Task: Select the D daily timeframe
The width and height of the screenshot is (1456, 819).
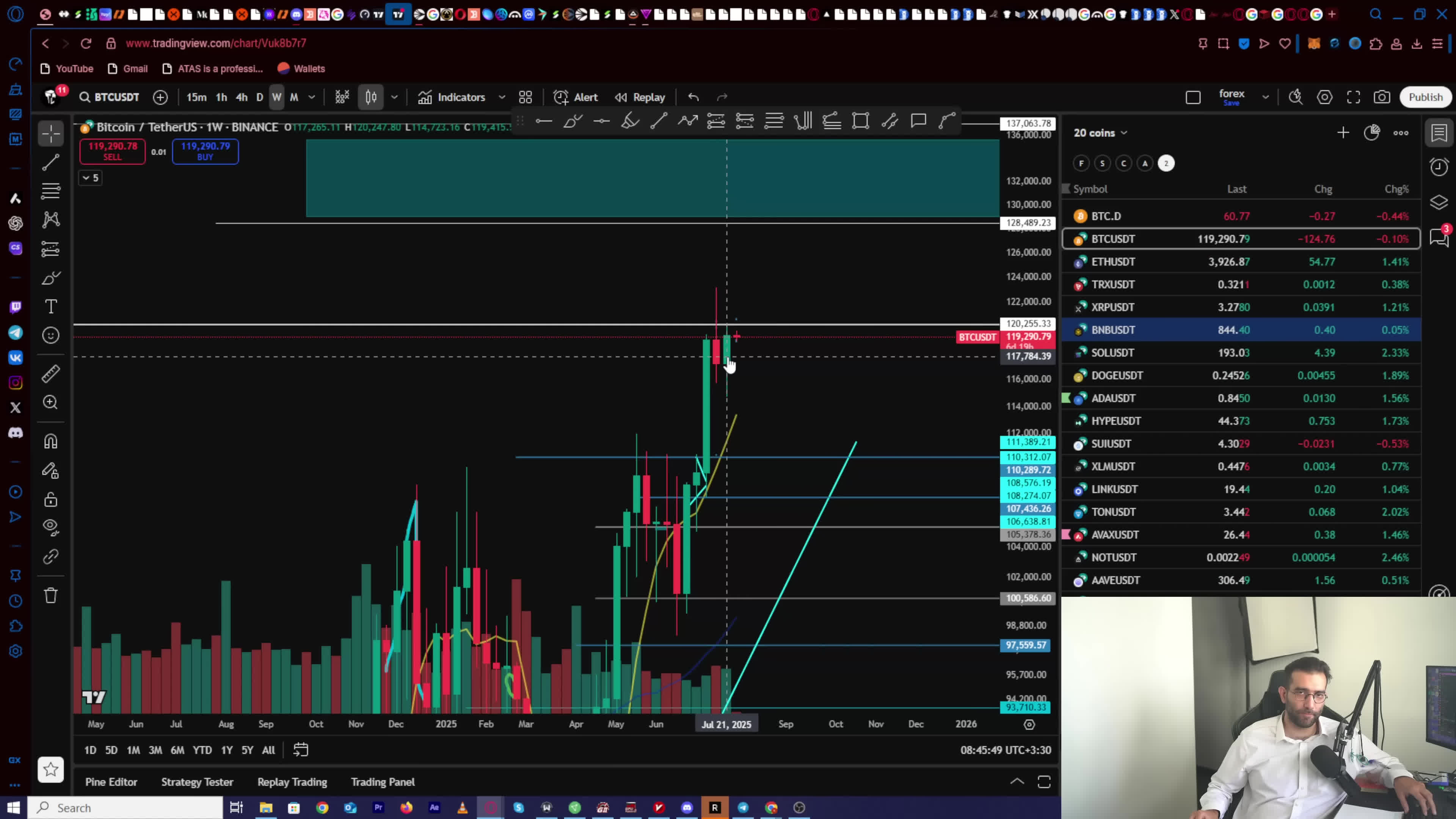Action: click(260, 97)
